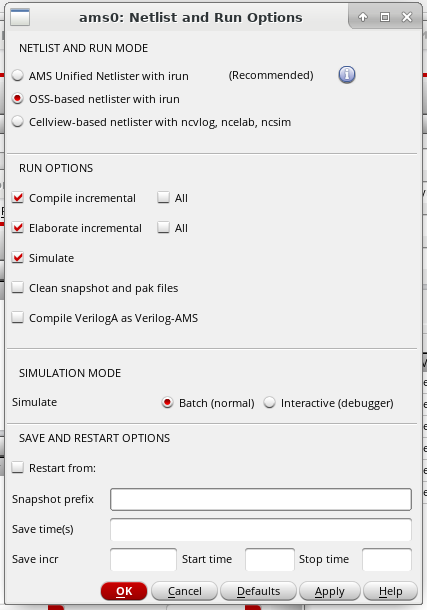Open the window menu icon in the title bar

tap(20, 17)
